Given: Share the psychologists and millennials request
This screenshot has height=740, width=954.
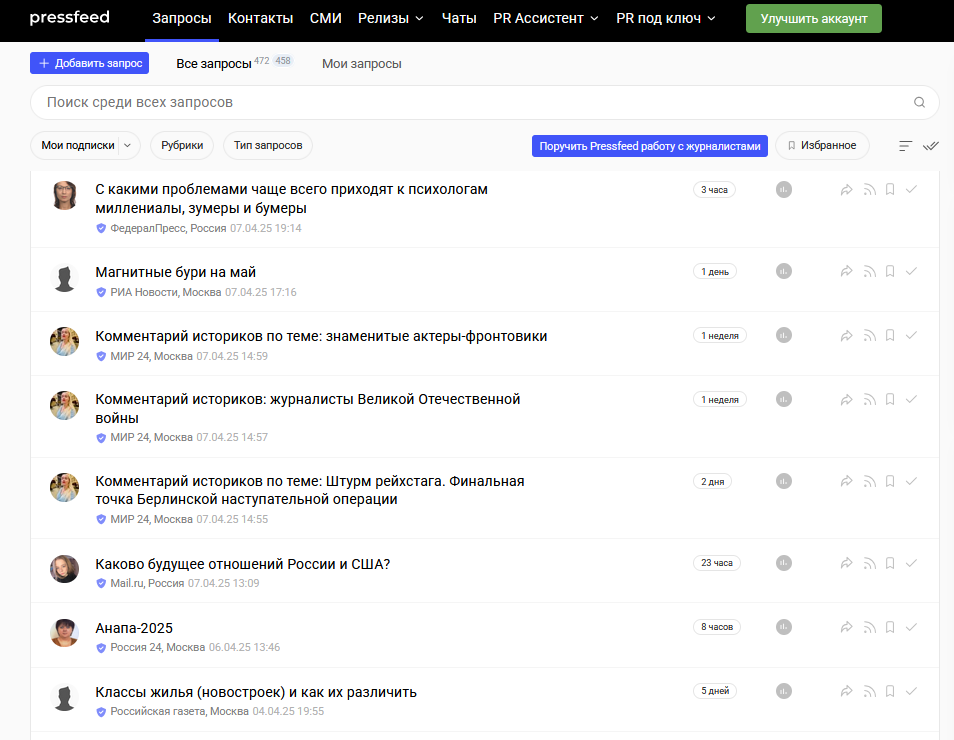Looking at the screenshot, I should [x=846, y=190].
